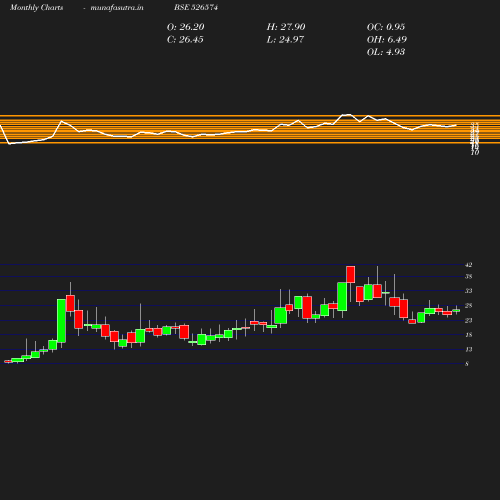The height and width of the screenshot is (500, 500).
Task: Click the "OC: 0.95" reading
Action: (x=386, y=27)
